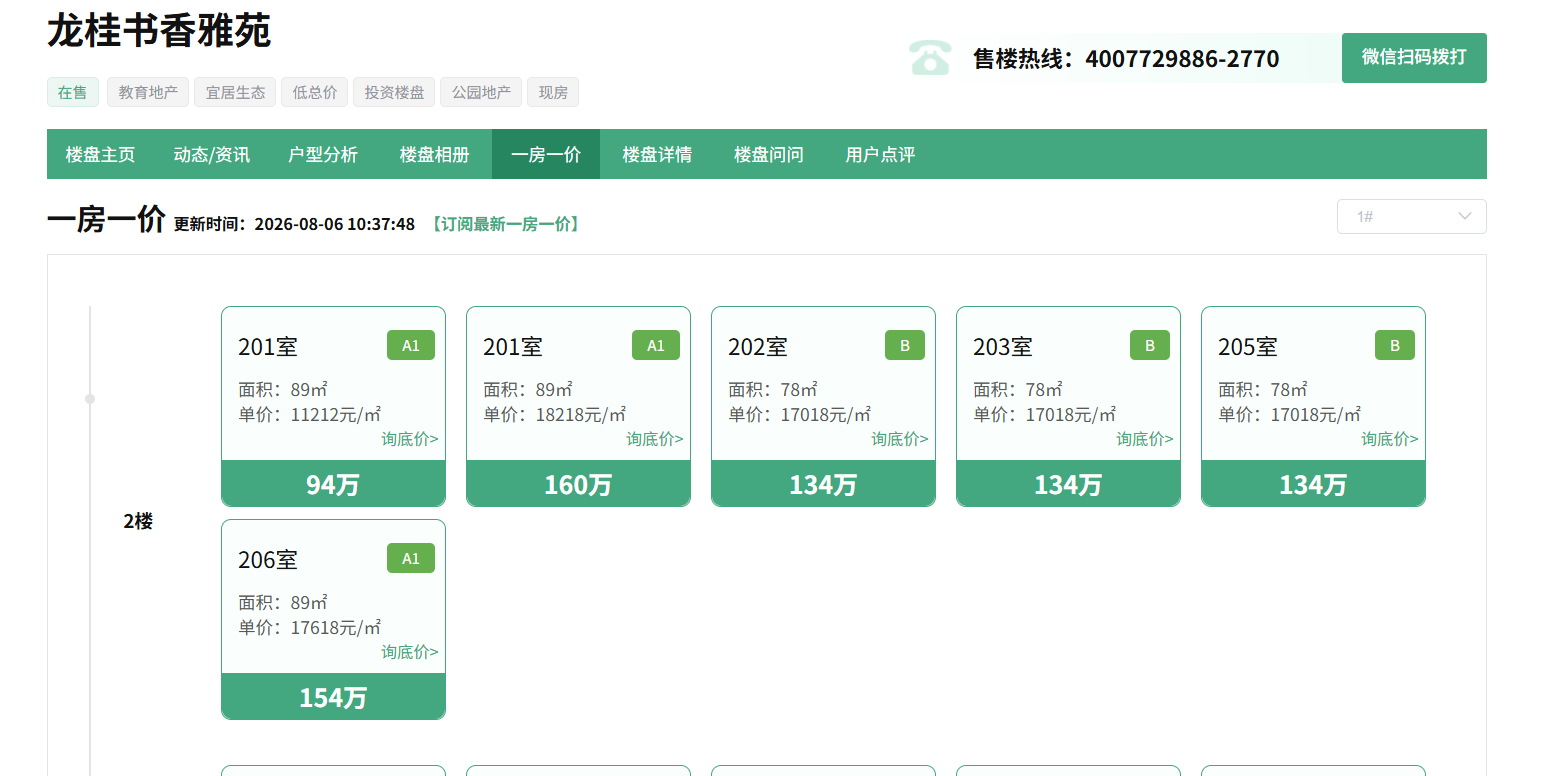Click the A1 badge on the 206室 card
This screenshot has height=776, width=1563.
click(x=411, y=558)
